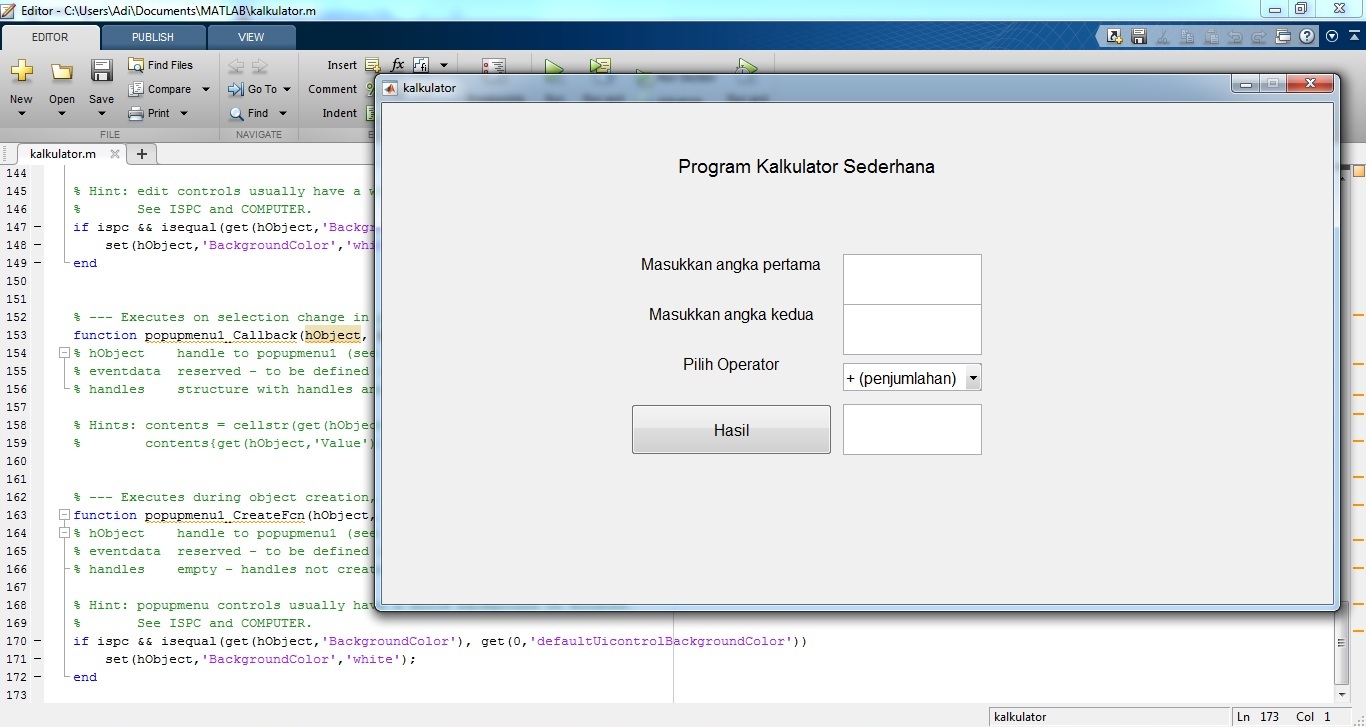The height and width of the screenshot is (727, 1366).
Task: Switch to the PUBLISH ribbon tab
Action: coord(152,37)
